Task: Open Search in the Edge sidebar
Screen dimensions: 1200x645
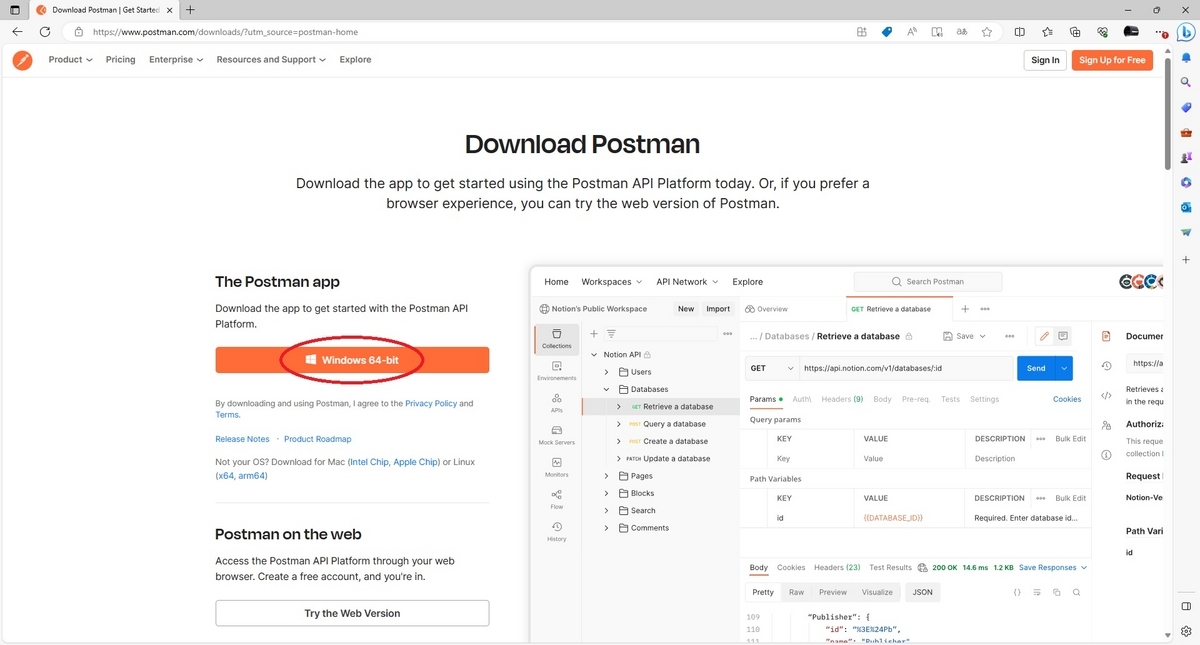Action: [1186, 83]
